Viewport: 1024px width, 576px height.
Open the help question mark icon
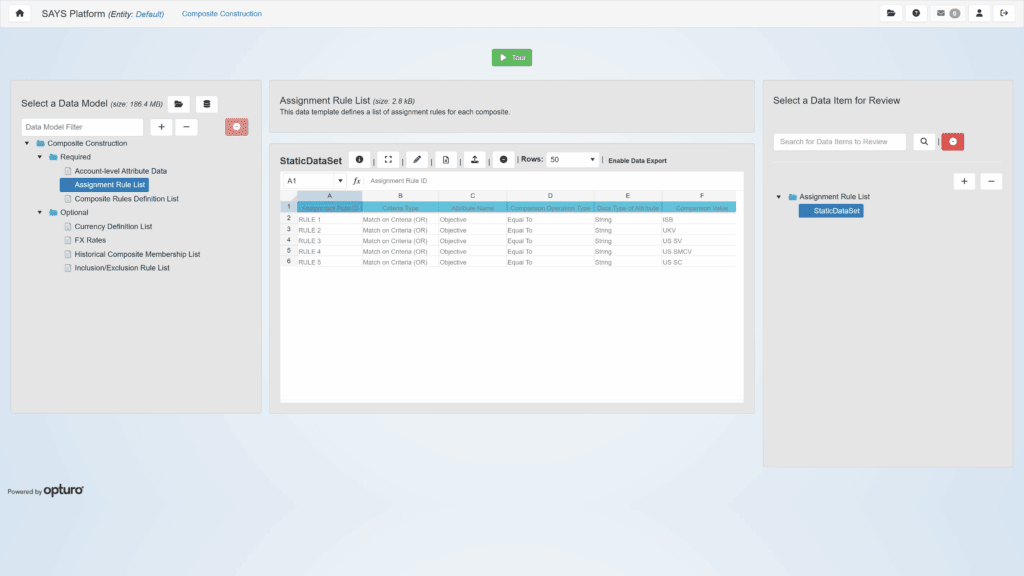coord(916,13)
